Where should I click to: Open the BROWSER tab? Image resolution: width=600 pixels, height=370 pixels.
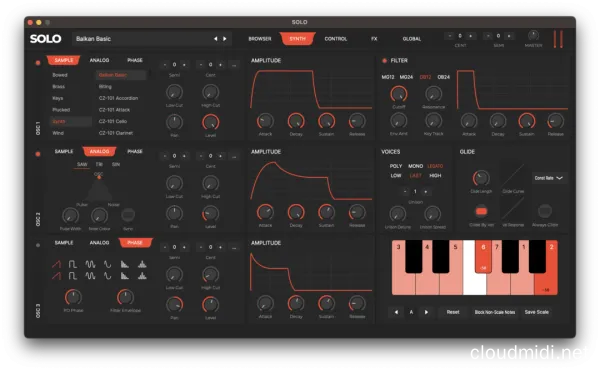click(260, 39)
